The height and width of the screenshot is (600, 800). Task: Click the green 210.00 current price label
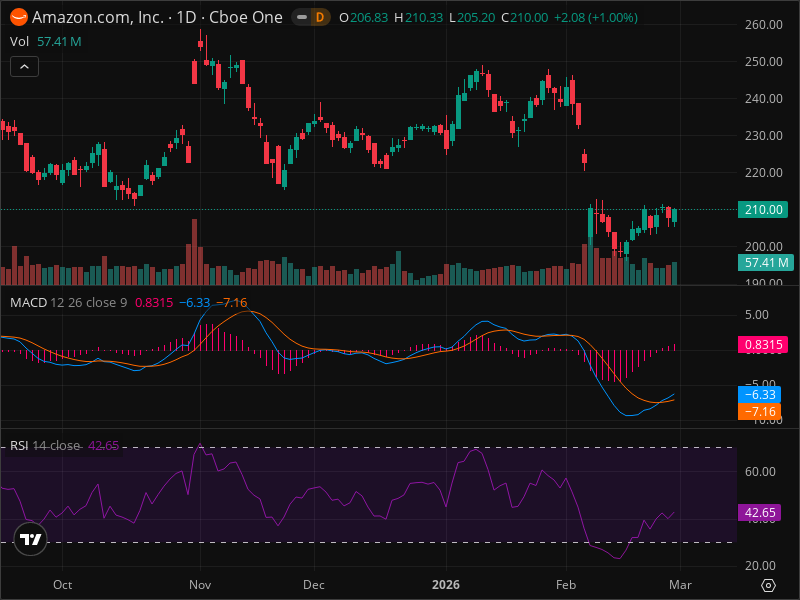(x=763, y=210)
